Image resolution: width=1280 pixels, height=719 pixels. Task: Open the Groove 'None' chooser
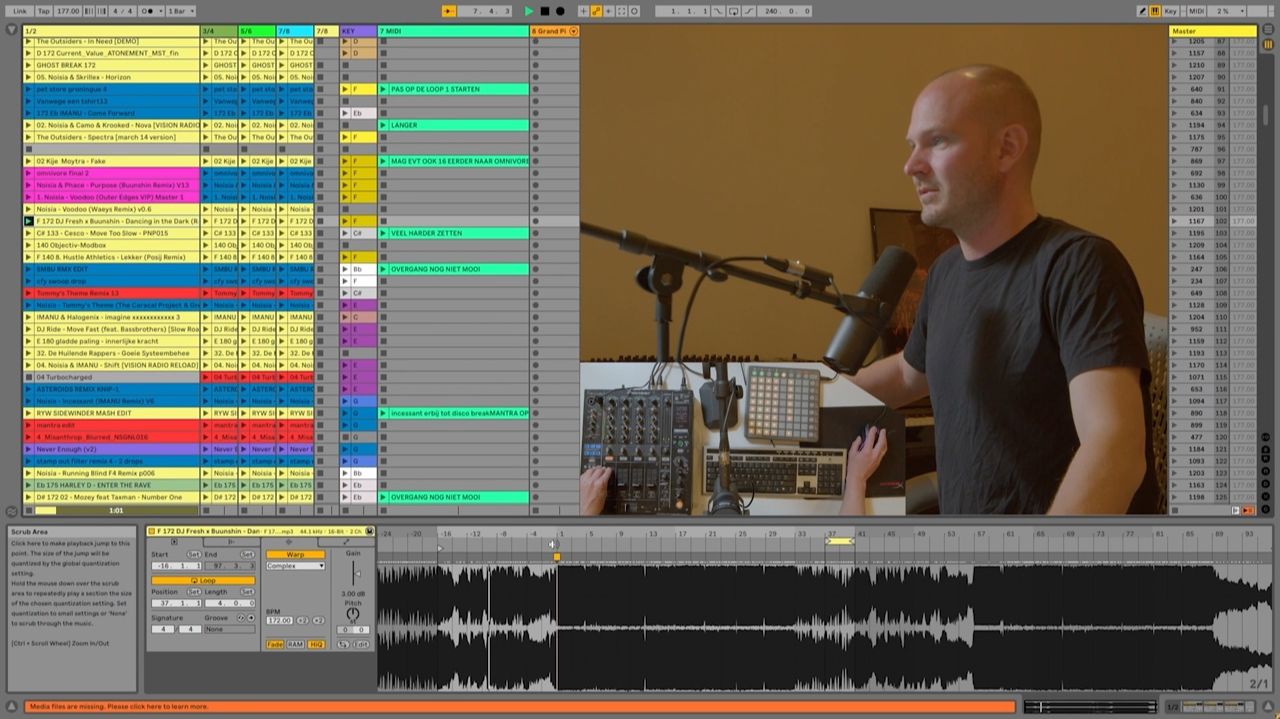coord(229,629)
